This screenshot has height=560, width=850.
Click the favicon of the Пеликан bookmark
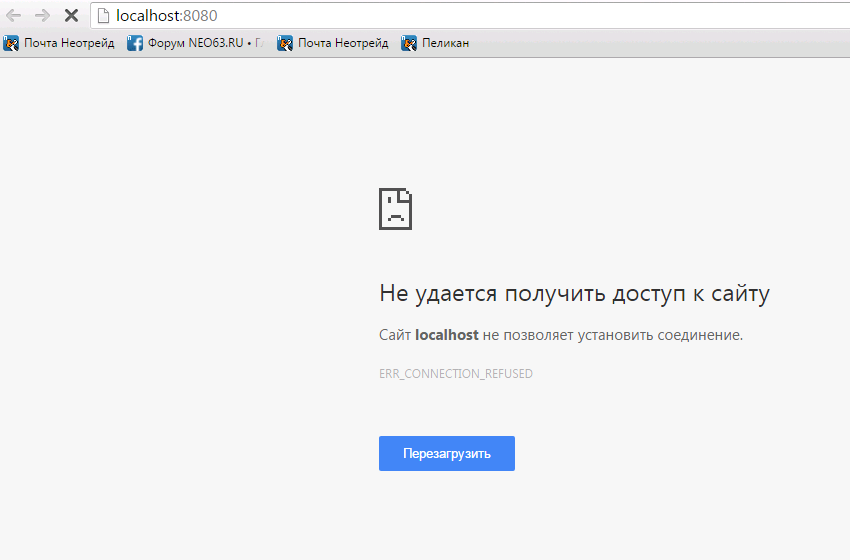point(409,43)
